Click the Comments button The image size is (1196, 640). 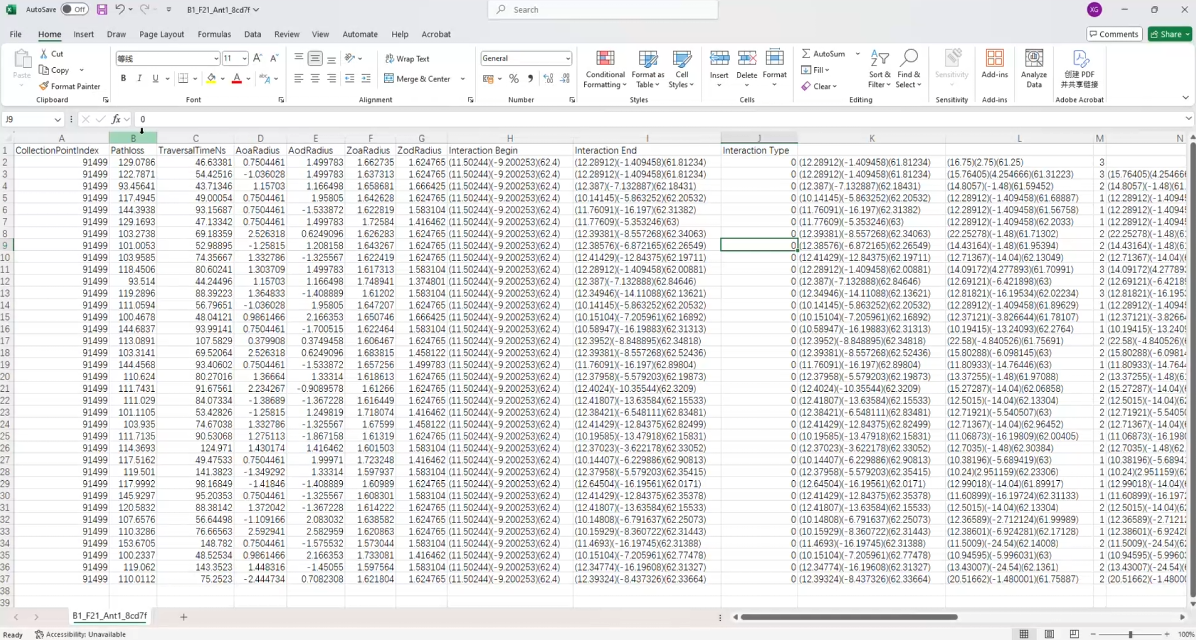(x=1114, y=34)
